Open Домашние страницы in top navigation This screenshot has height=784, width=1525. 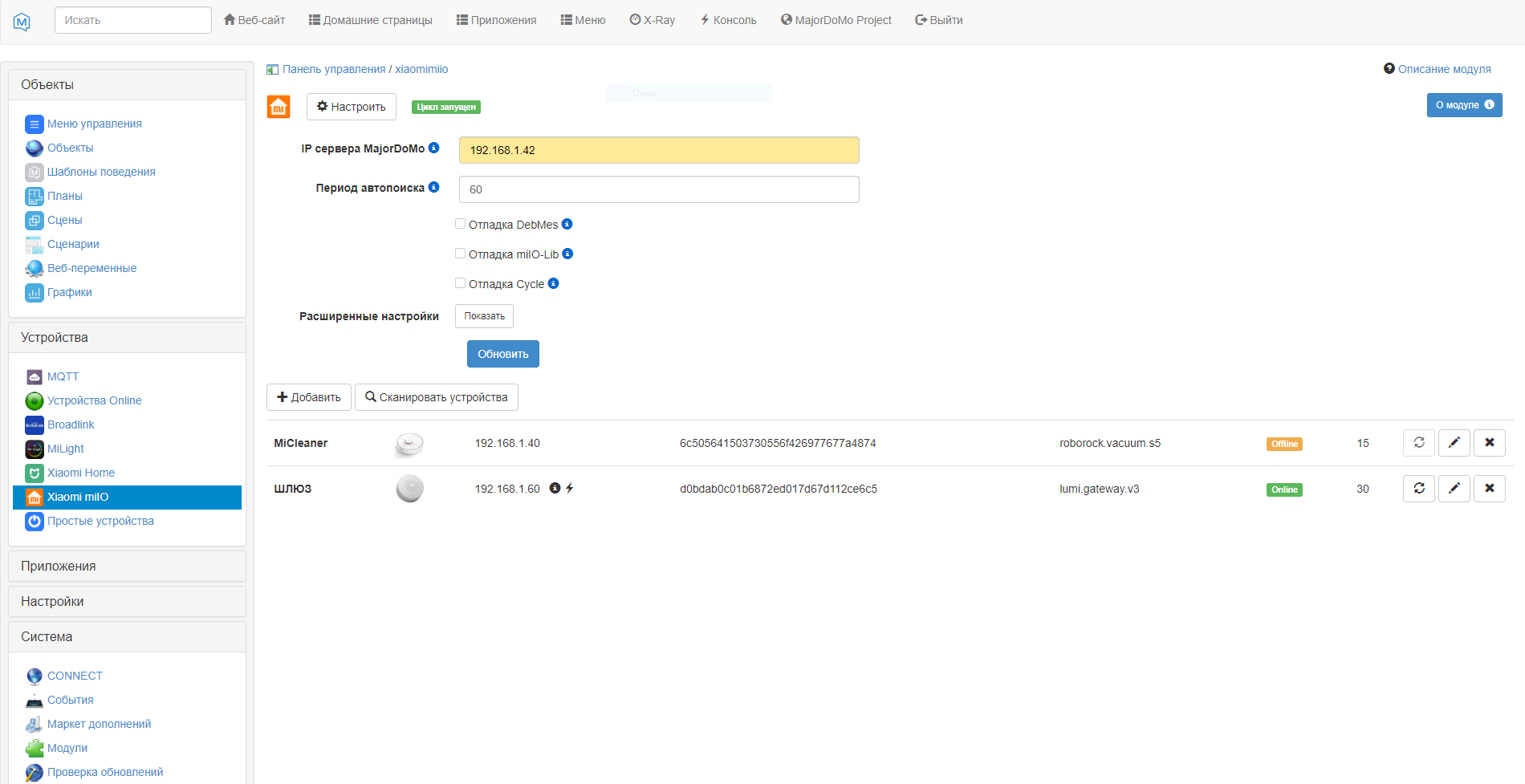point(371,20)
